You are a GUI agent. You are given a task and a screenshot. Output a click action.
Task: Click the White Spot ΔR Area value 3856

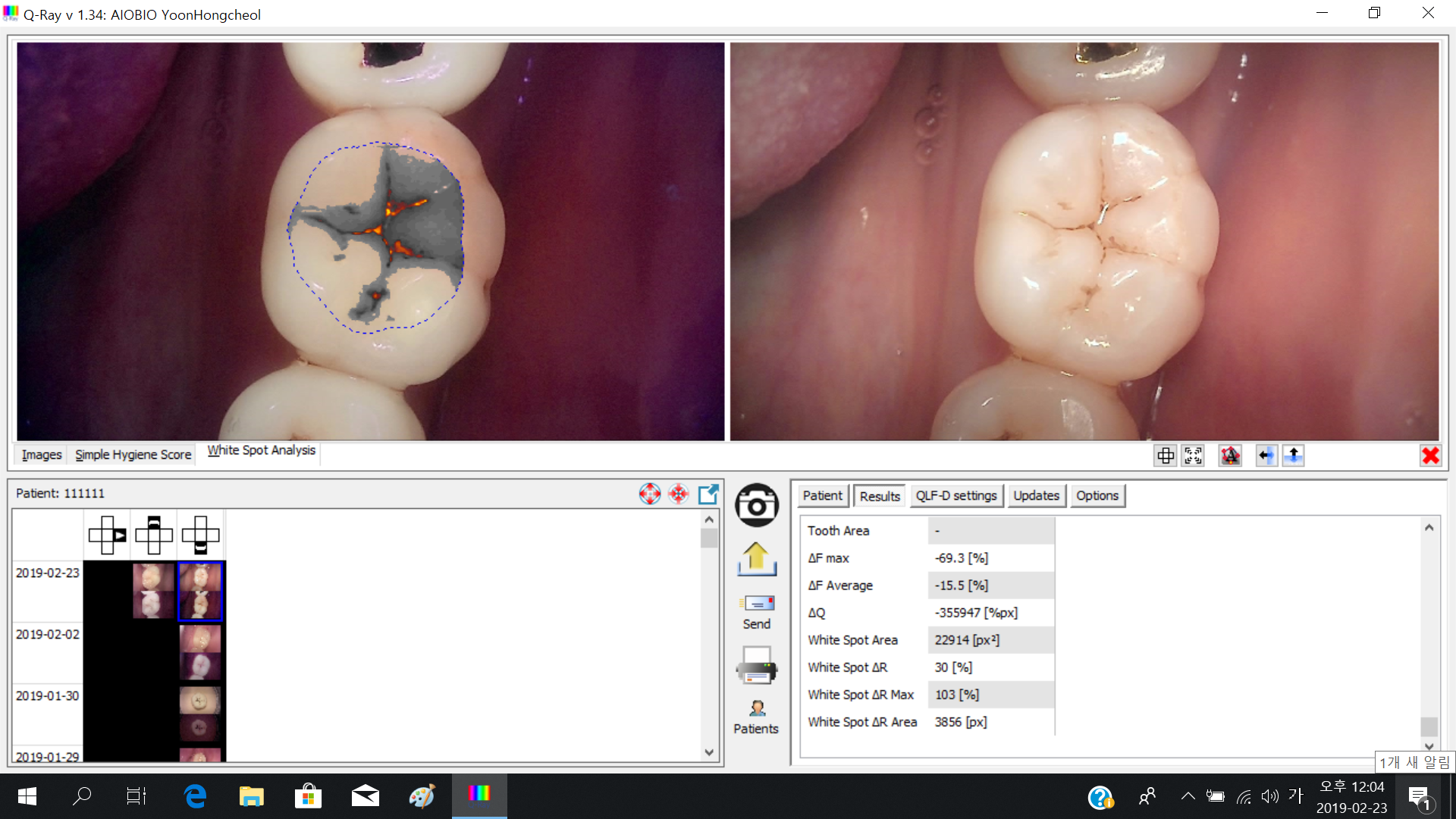(x=961, y=722)
